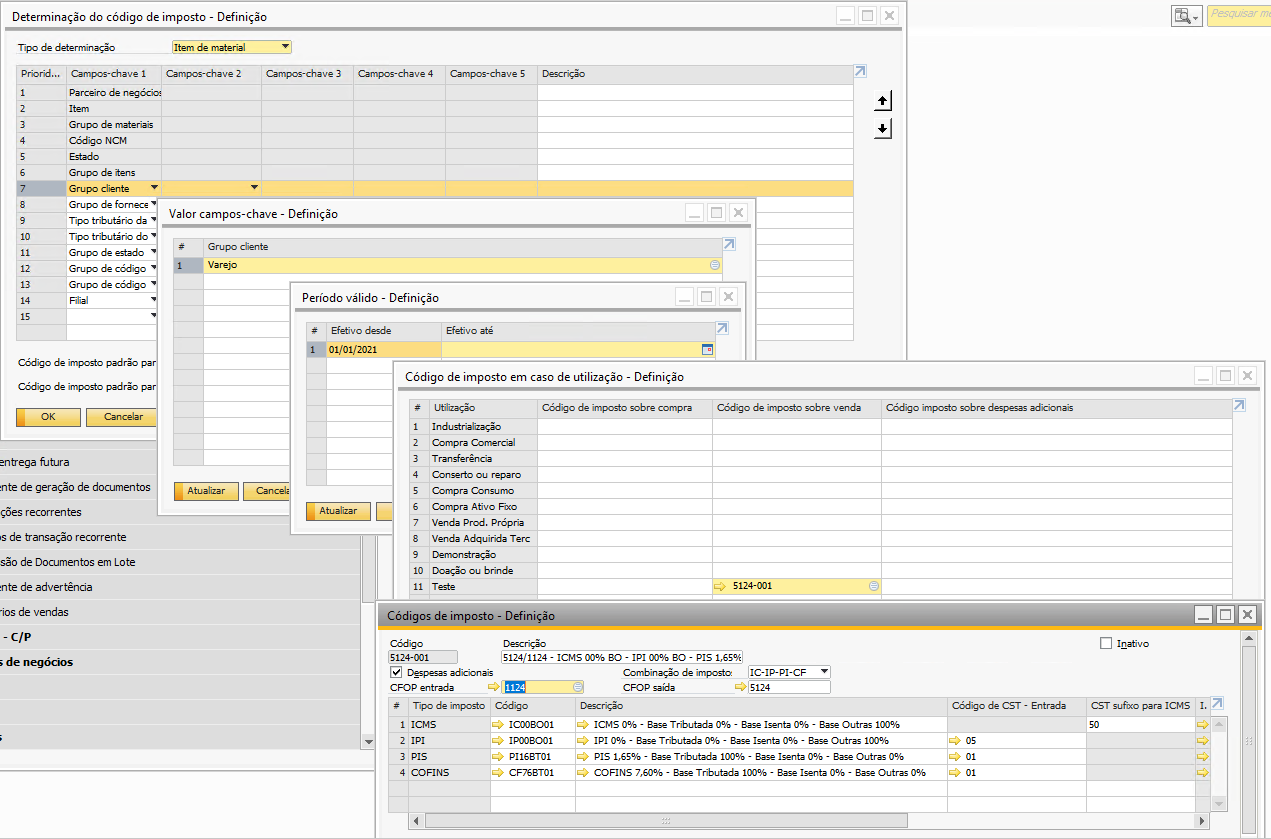Image resolution: width=1271 pixels, height=839 pixels.
Task: Uncheck the Despesas adicionais checkbox
Action: (396, 673)
